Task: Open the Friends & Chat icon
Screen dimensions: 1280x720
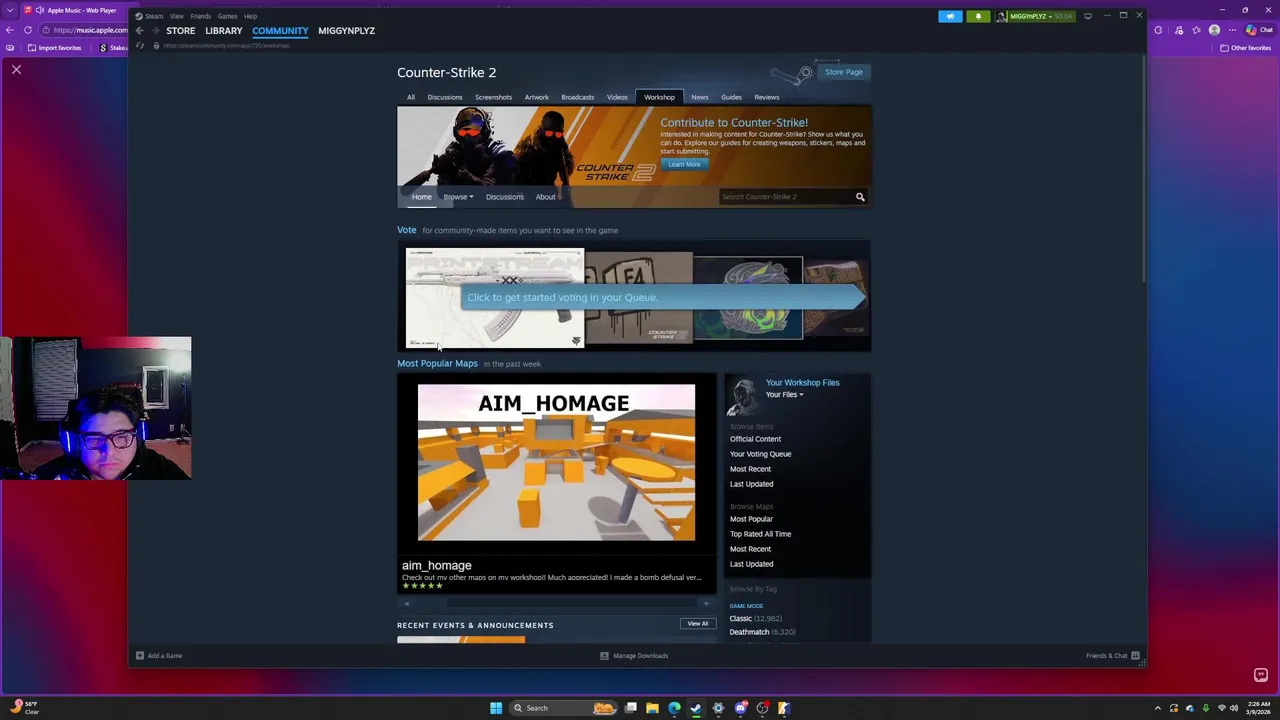Action: click(1135, 656)
